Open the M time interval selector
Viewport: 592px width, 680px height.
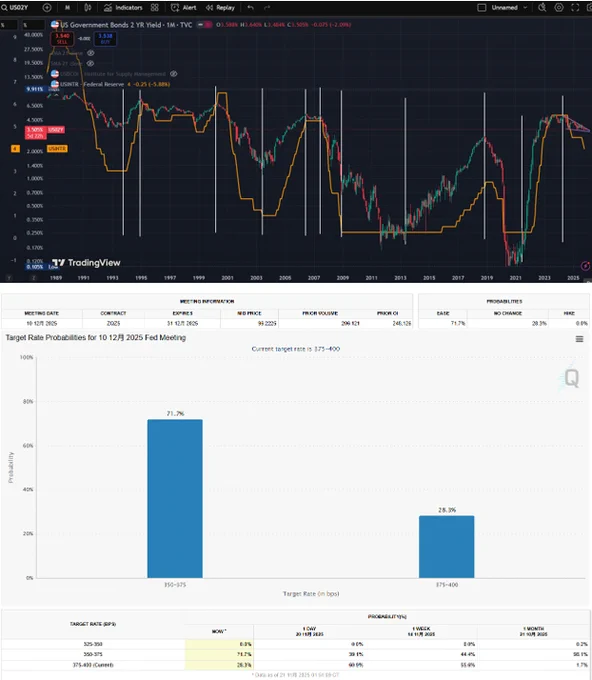click(67, 7)
